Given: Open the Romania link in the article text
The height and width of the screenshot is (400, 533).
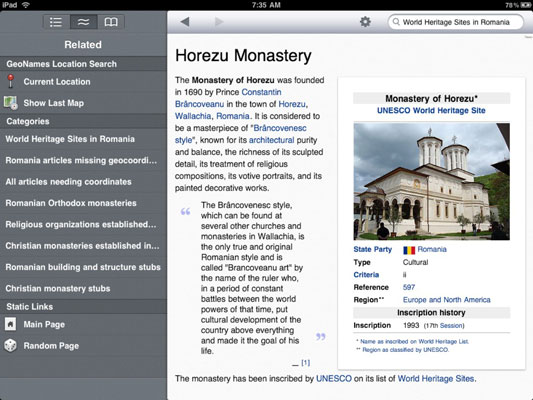Looking at the screenshot, I should pyautogui.click(x=233, y=116).
